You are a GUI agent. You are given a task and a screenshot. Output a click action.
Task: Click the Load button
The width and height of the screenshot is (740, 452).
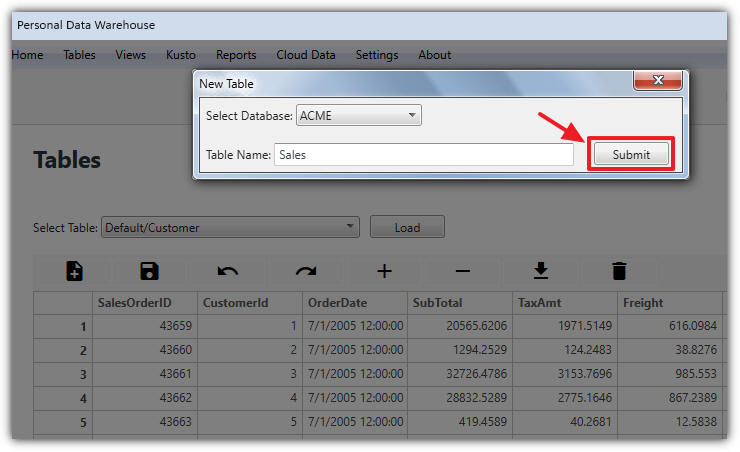point(407,227)
